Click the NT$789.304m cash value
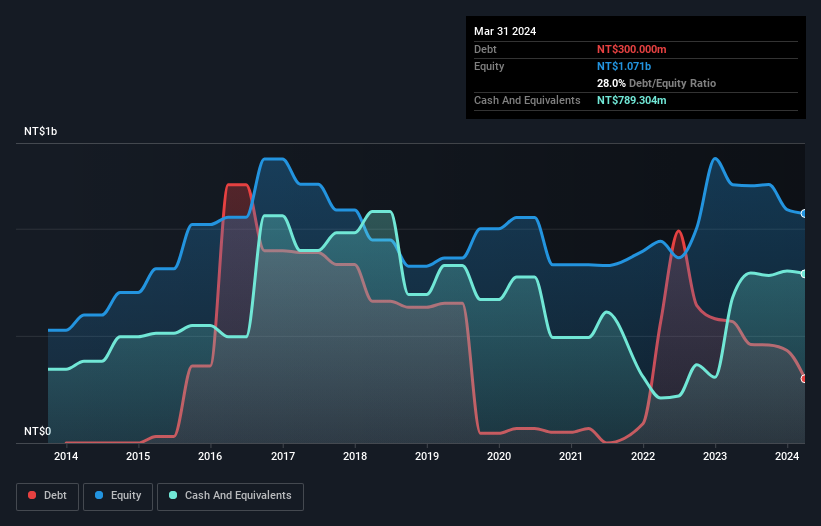The width and height of the screenshot is (821, 526). 631,100
